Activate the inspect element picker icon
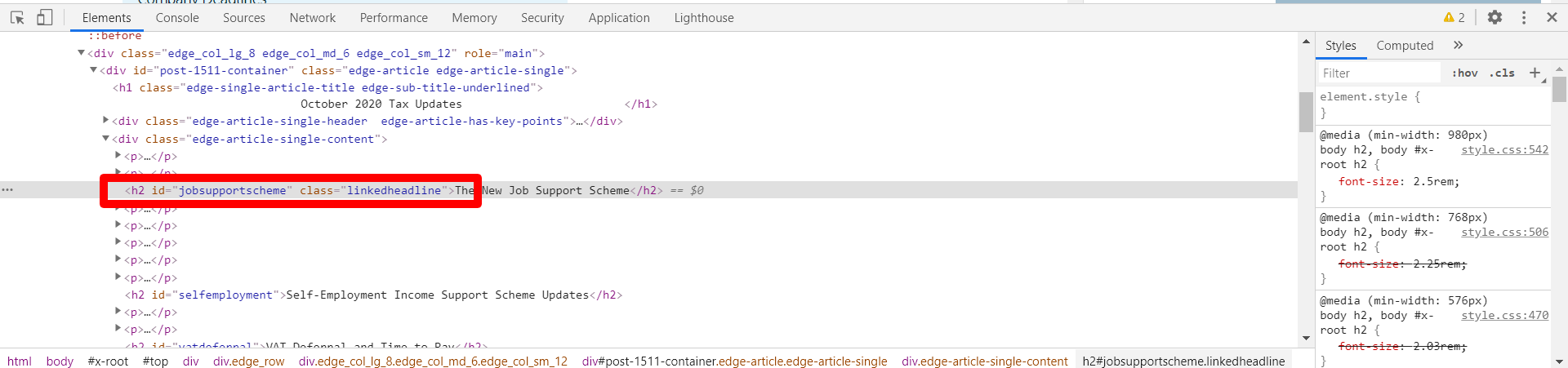The image size is (1568, 368). point(17,17)
